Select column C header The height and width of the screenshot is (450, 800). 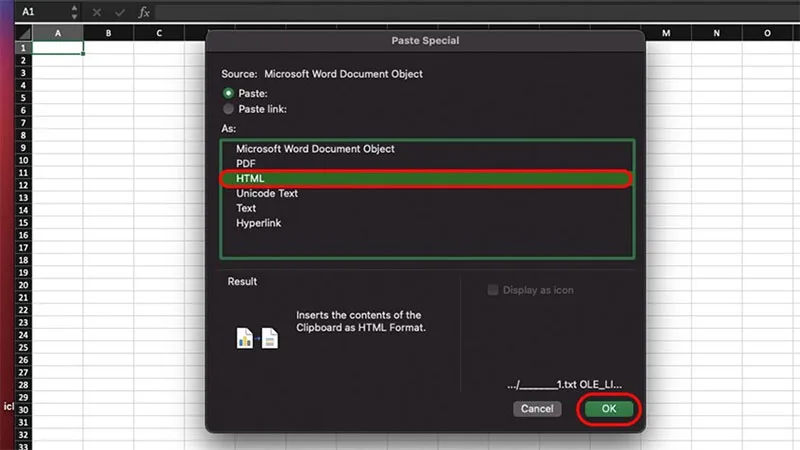pos(159,33)
